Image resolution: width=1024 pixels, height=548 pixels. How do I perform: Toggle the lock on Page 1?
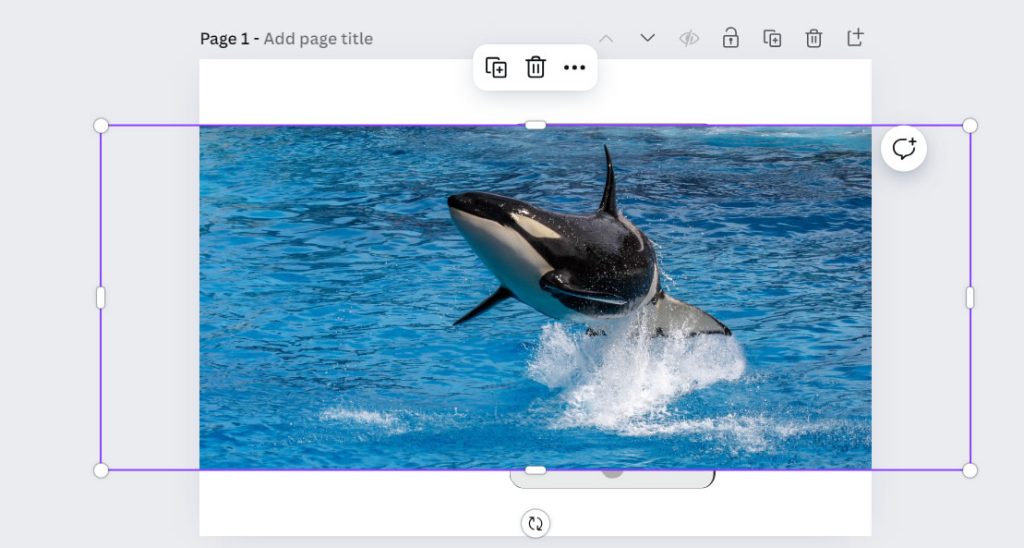tap(731, 38)
